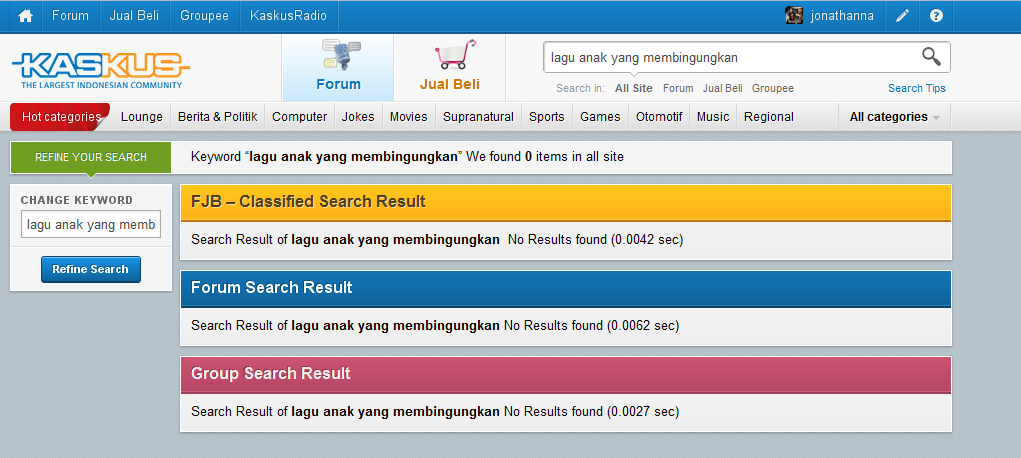Click the jonathanna user avatar
Screen dimensions: 1021x458
coord(794,16)
